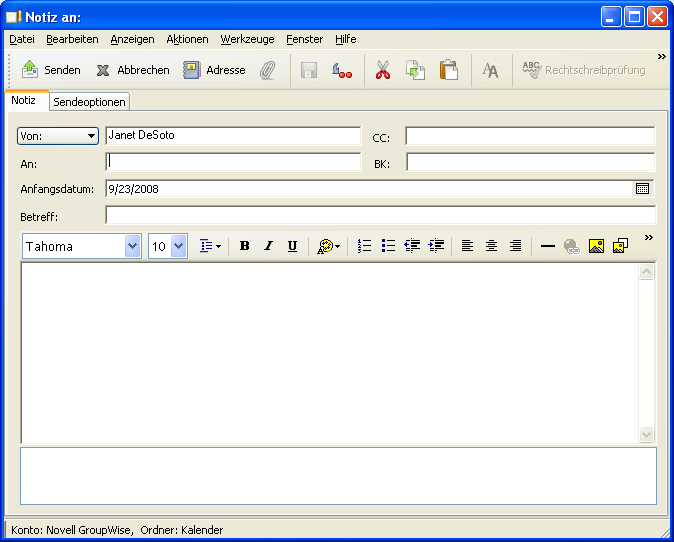Run Rechtschreibprüfung spell check

pos(584,70)
